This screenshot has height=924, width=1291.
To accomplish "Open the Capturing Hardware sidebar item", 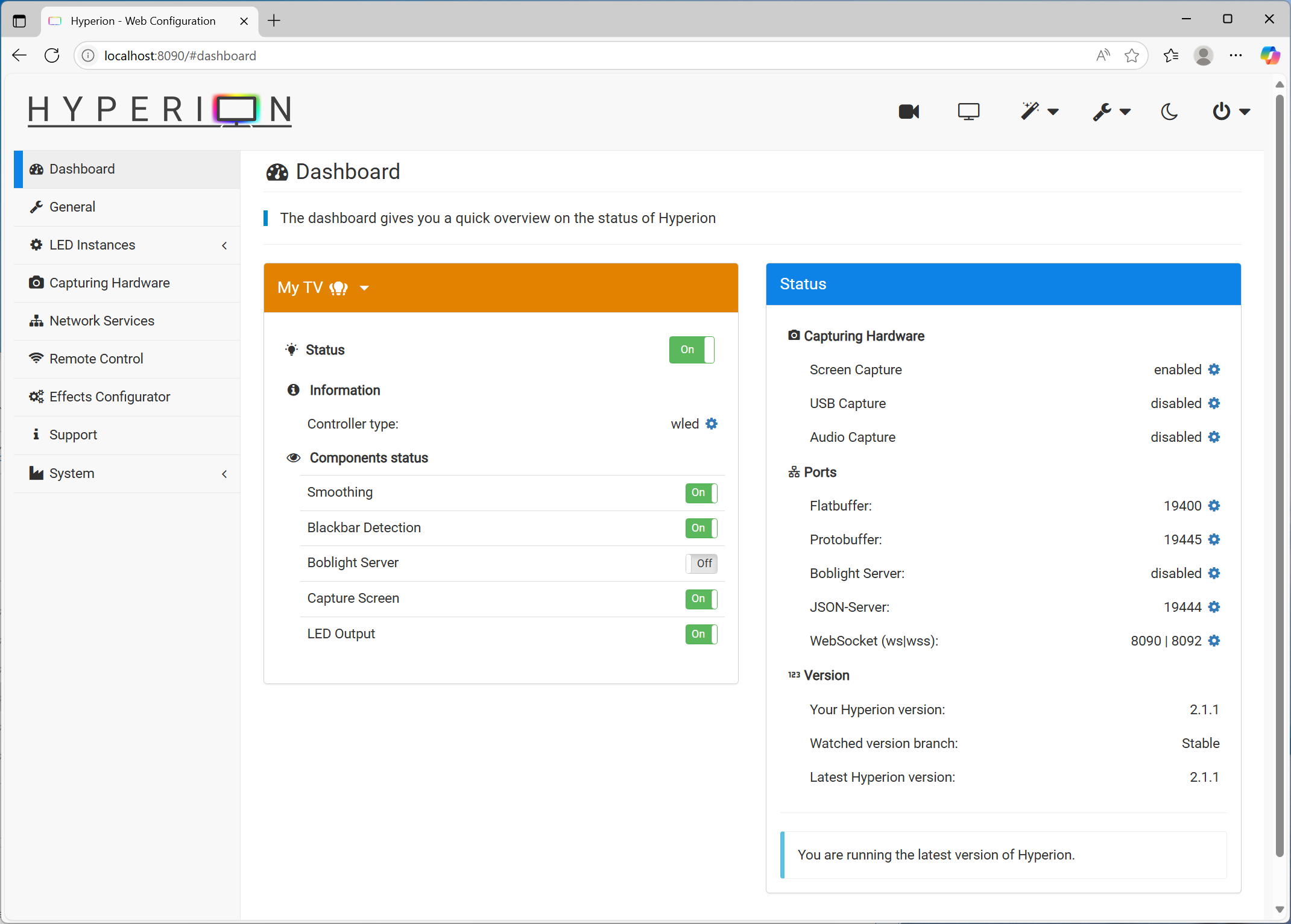I will [x=109, y=283].
